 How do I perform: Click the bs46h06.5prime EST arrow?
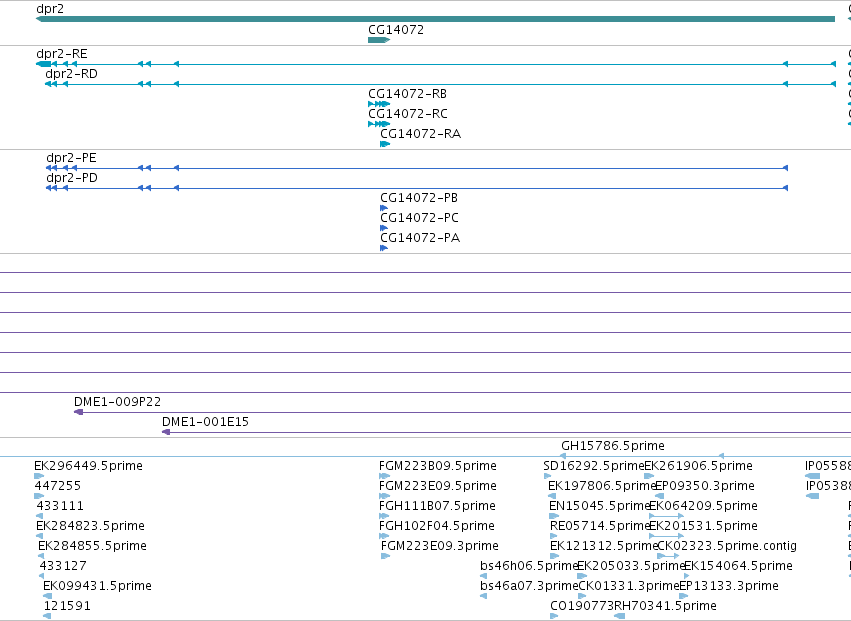click(x=484, y=576)
